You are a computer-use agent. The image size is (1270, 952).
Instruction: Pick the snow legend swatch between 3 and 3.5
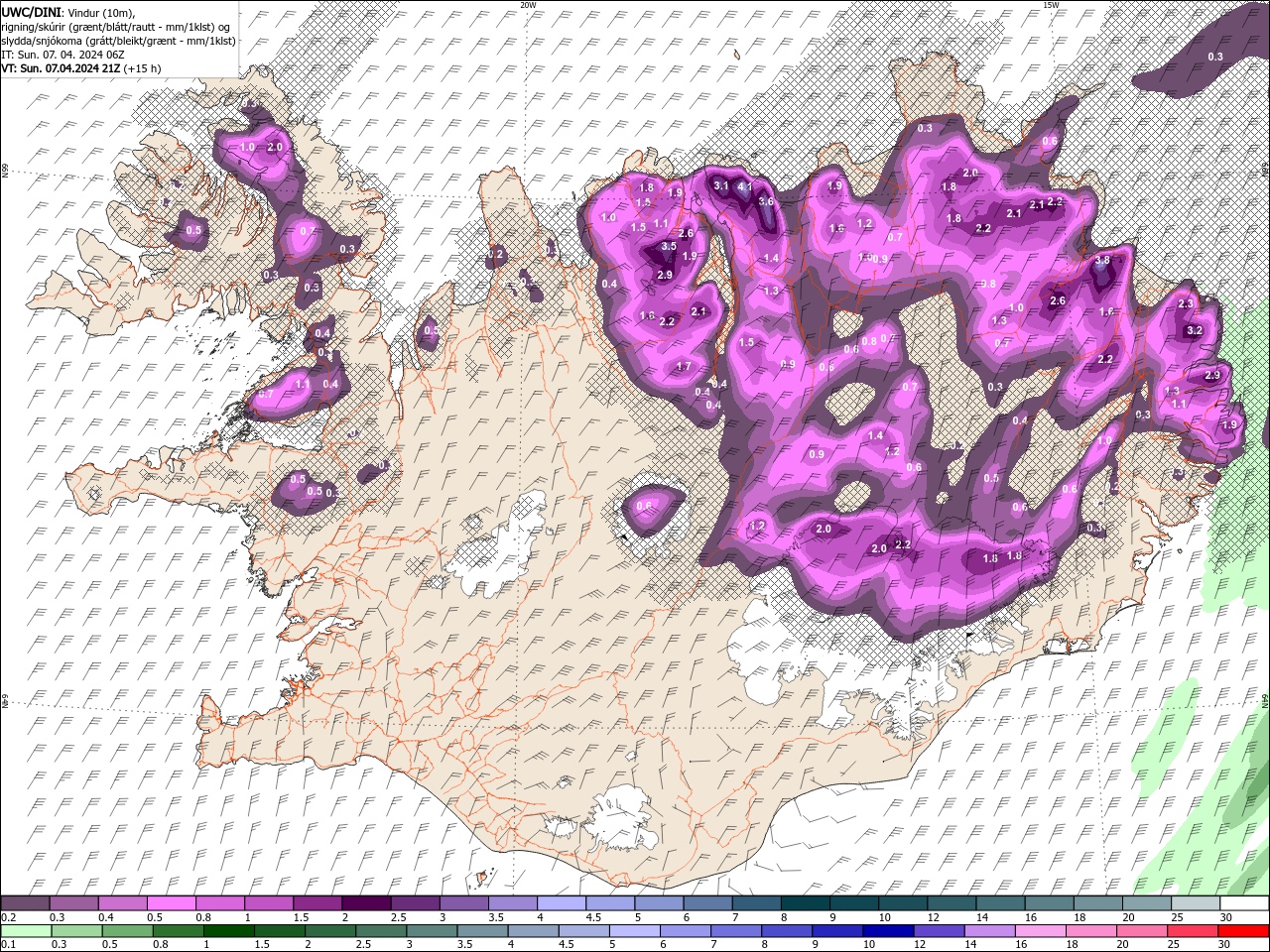coord(464,903)
